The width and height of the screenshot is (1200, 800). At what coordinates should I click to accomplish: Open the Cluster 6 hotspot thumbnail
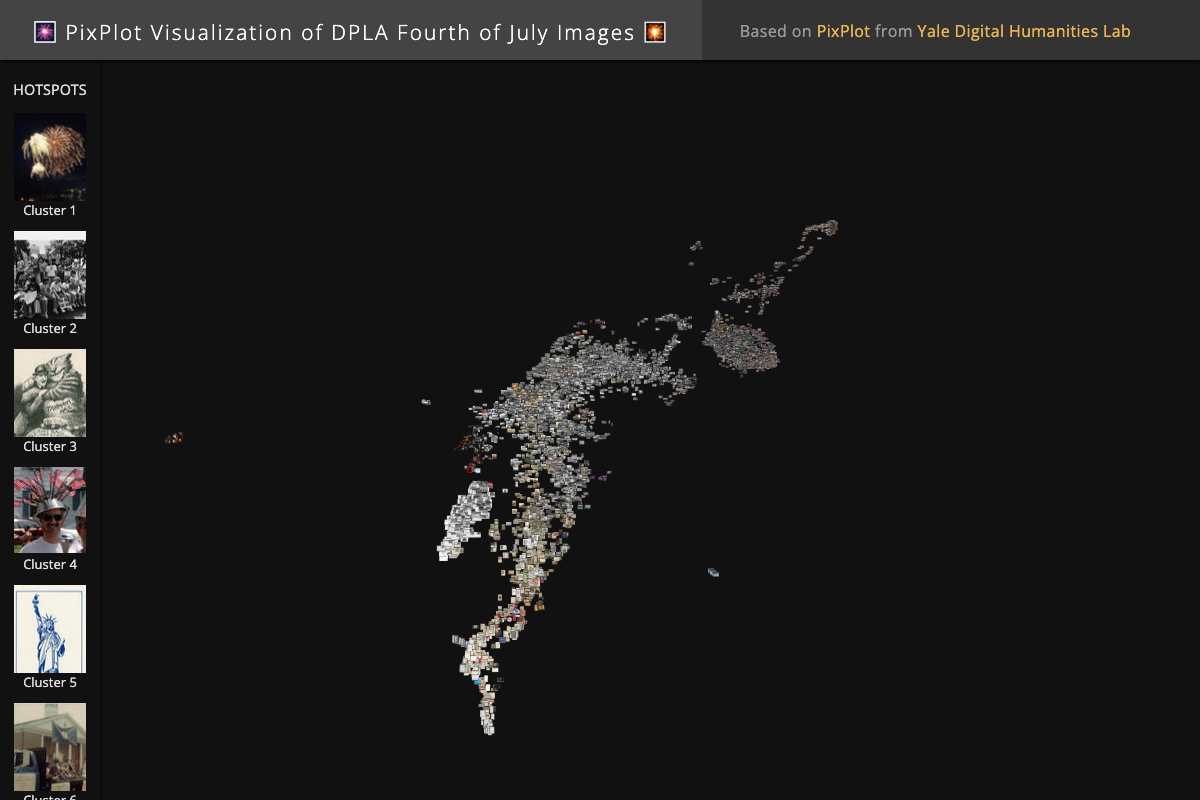tap(50, 747)
